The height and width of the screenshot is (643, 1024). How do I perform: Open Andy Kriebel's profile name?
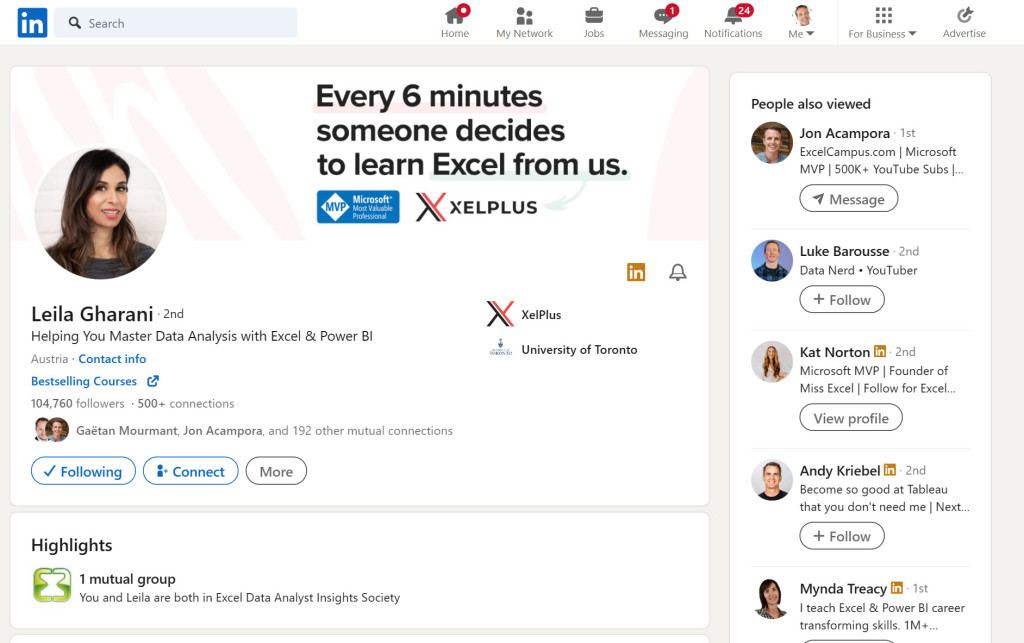[840, 471]
